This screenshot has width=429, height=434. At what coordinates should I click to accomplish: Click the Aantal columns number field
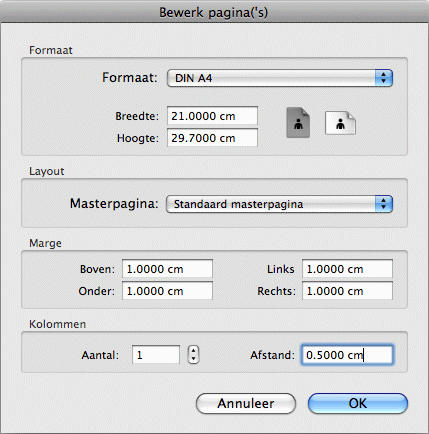156,354
